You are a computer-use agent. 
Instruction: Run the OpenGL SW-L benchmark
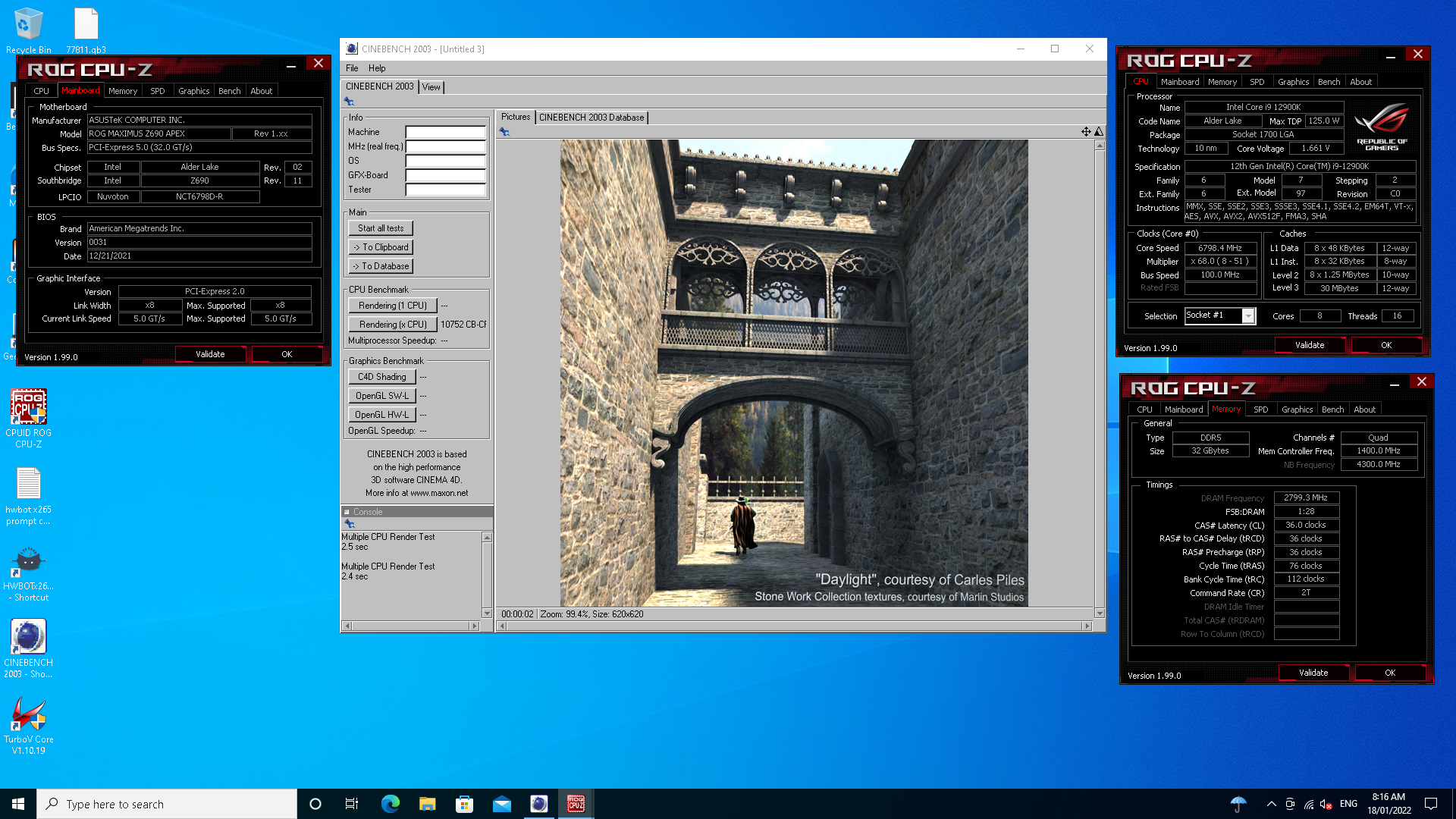pos(382,396)
